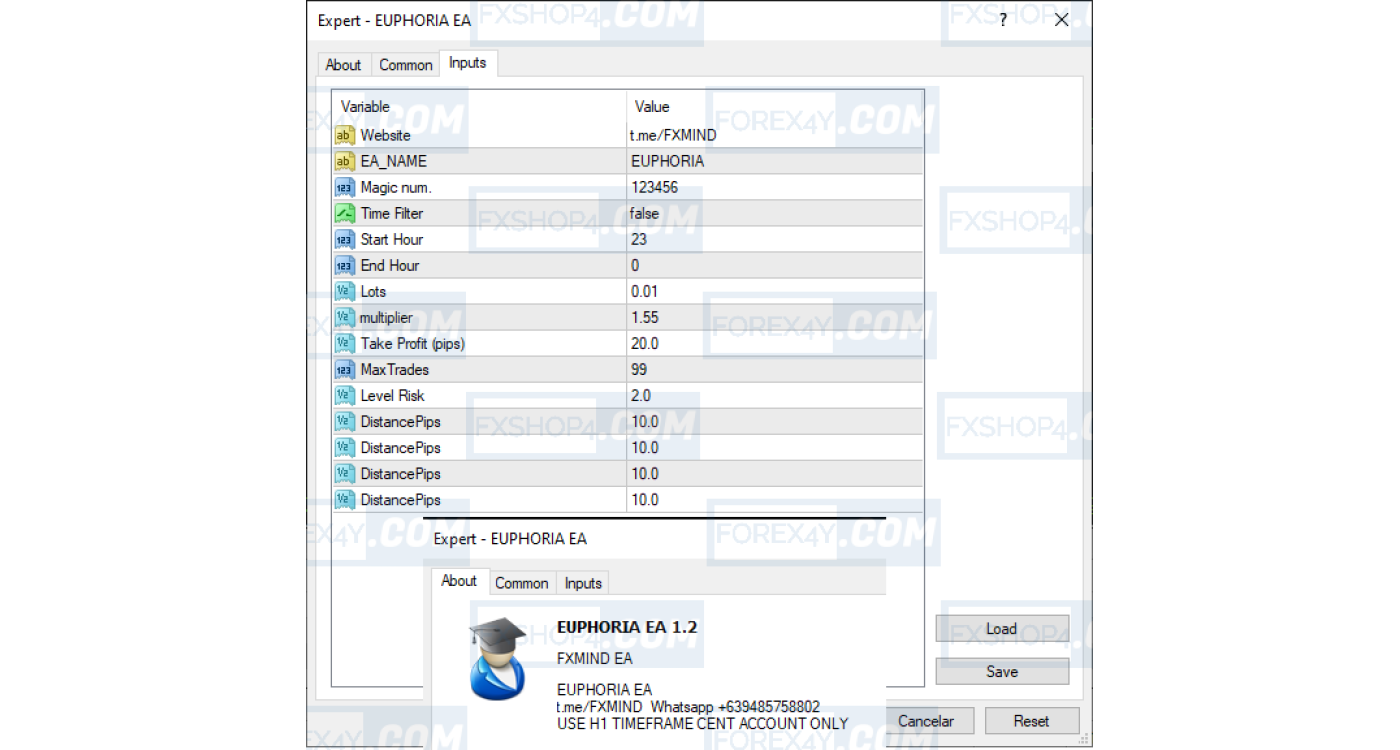Click the Magic num. integer icon
The height and width of the screenshot is (750, 1400).
(x=344, y=188)
